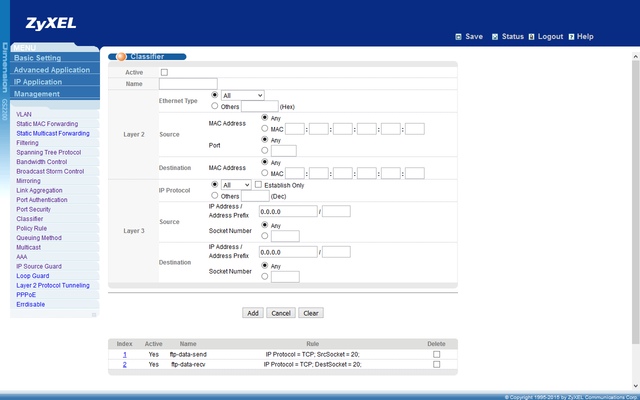This screenshot has height=400, width=640.
Task: Check Delete box for ftp-data-send rule
Action: click(x=436, y=354)
